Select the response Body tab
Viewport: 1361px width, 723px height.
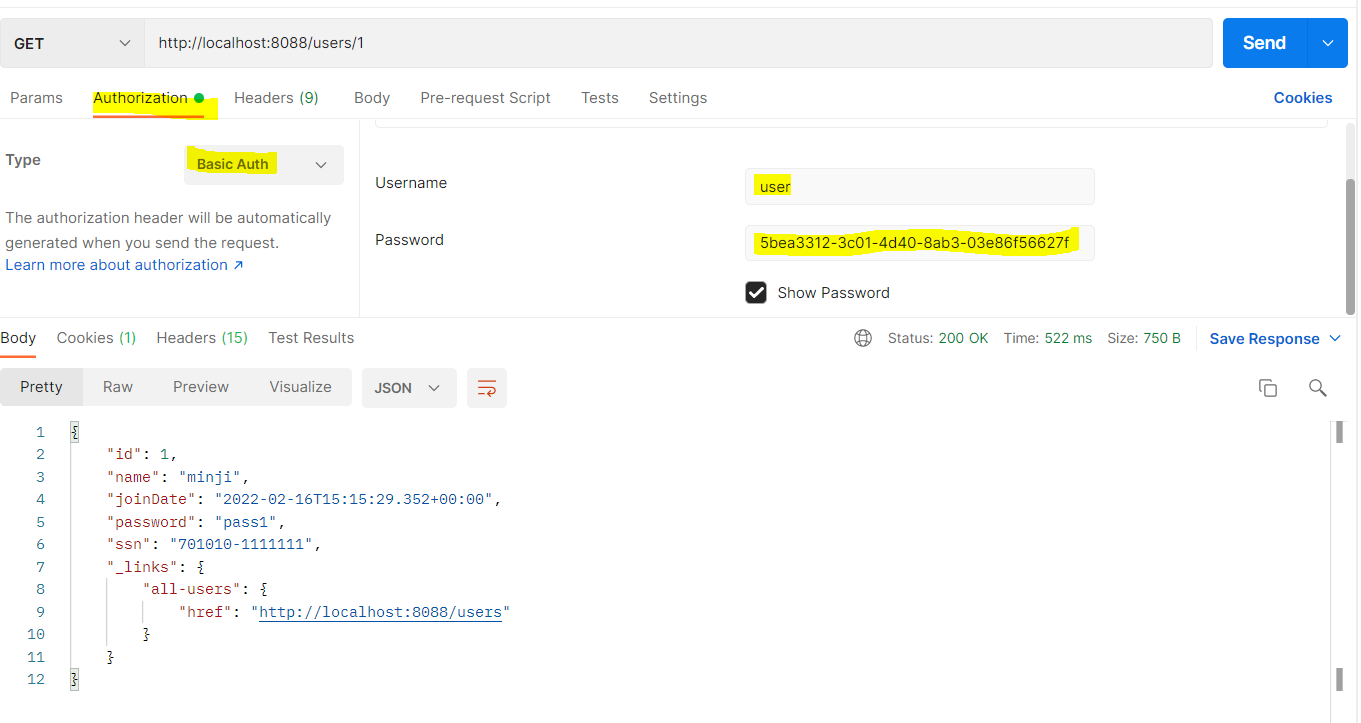(18, 338)
